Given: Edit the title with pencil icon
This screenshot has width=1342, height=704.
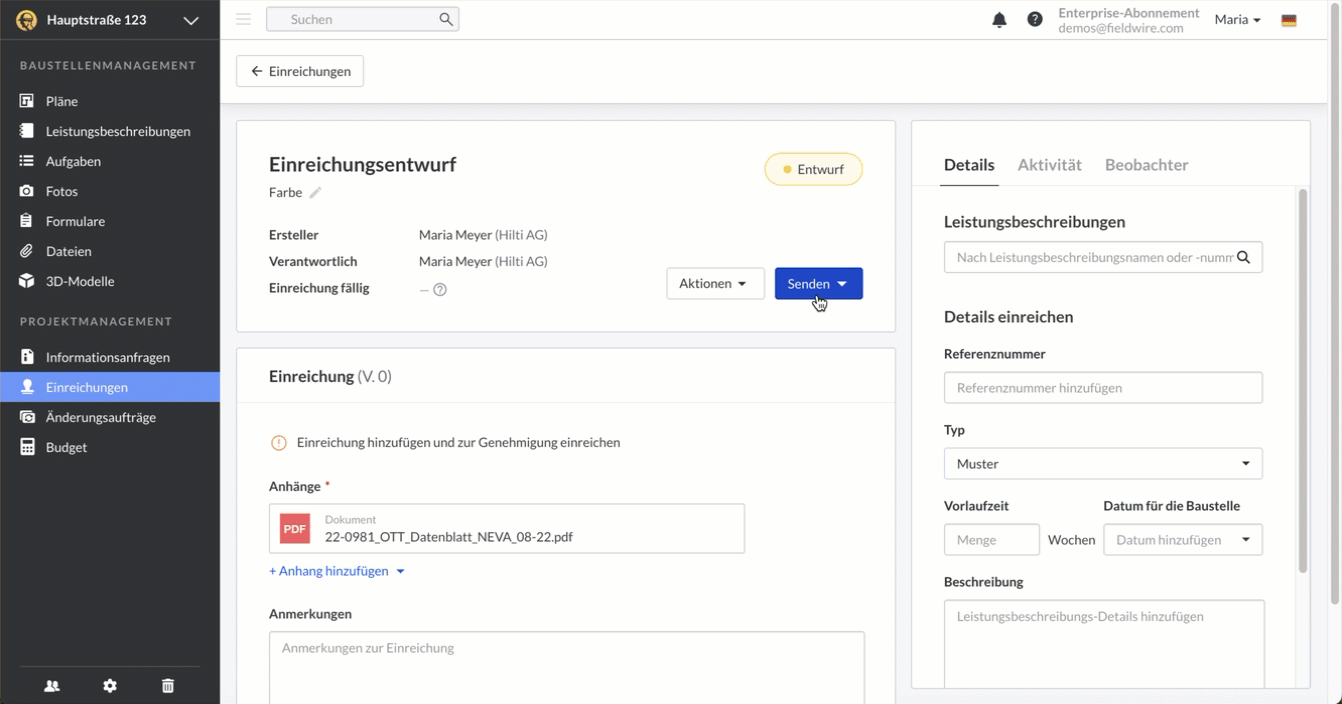Looking at the screenshot, I should pyautogui.click(x=315, y=193).
